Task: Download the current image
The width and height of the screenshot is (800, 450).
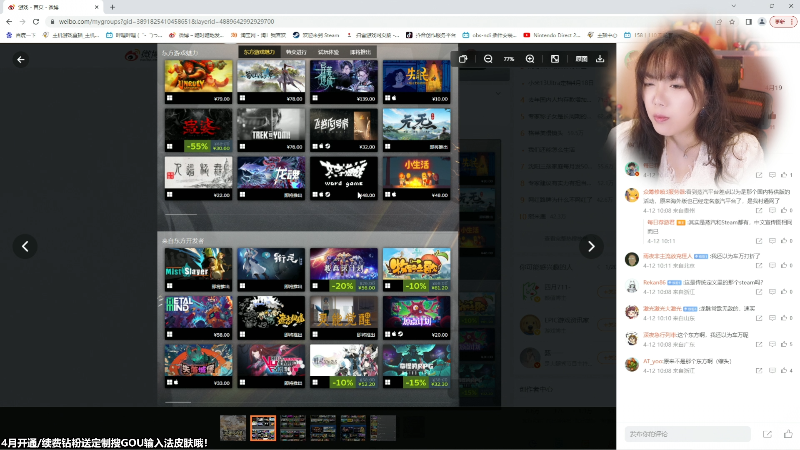Action: point(600,59)
